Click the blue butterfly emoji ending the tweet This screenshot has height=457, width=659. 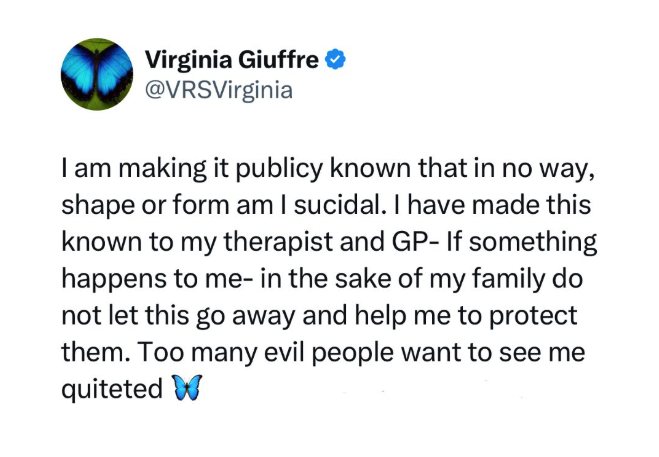[x=186, y=388]
